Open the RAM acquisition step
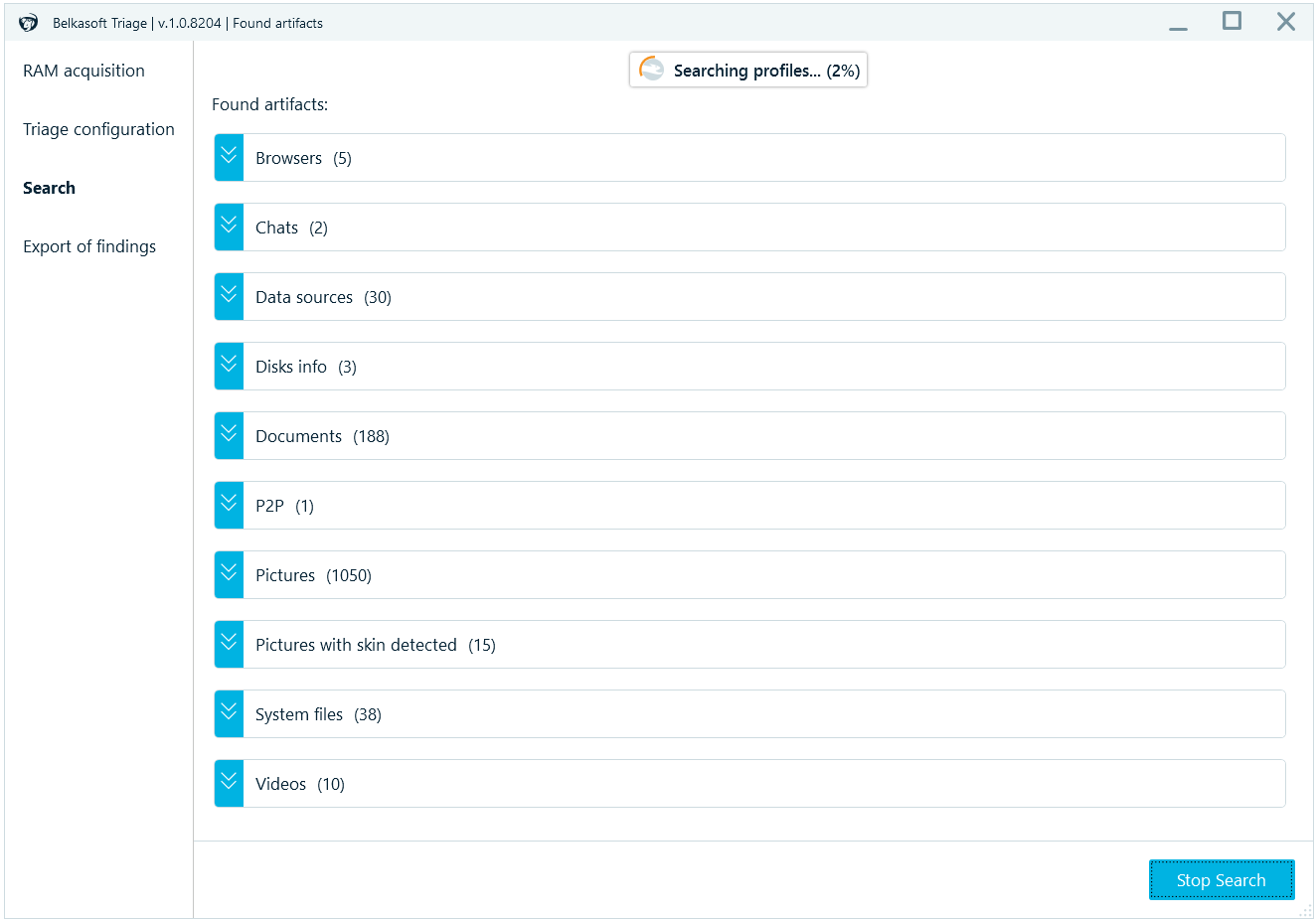Image resolution: width=1316 pixels, height=921 pixels. click(83, 71)
